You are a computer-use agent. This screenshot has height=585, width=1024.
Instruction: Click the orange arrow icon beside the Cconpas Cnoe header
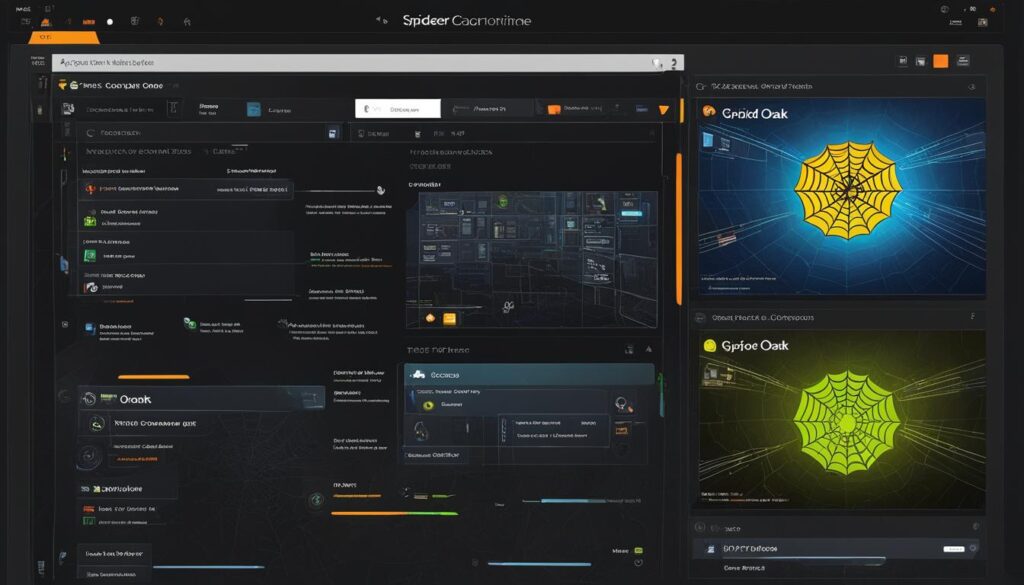pos(63,84)
